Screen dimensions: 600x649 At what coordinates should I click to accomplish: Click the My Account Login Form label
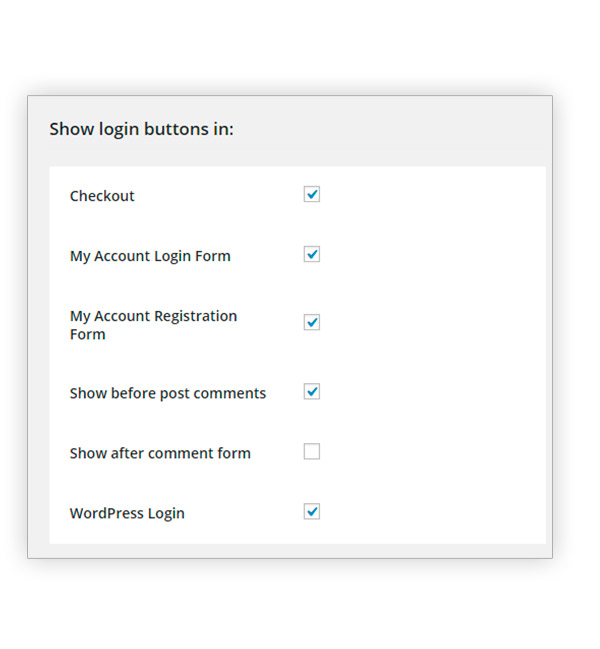coord(150,256)
